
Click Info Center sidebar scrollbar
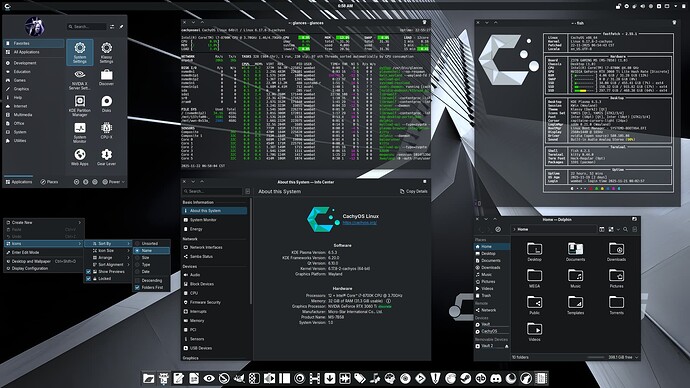[x=251, y=251]
